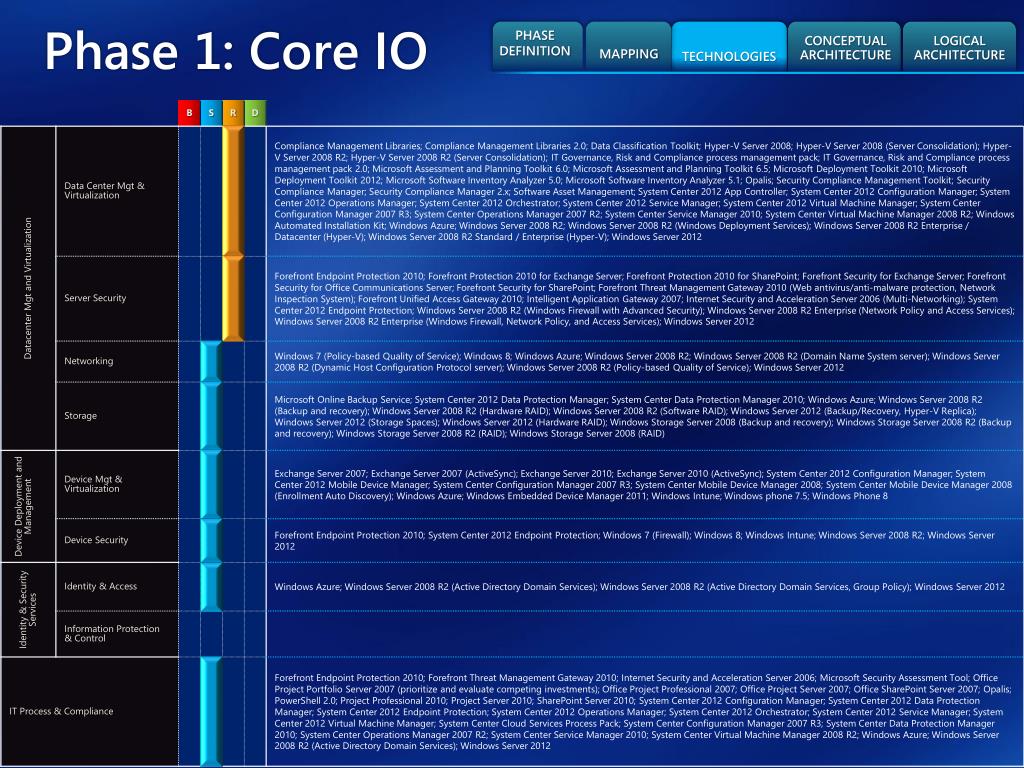Image resolution: width=1024 pixels, height=768 pixels.
Task: Click the vertical Device Deployment and Management group heading
Action: click(23, 506)
